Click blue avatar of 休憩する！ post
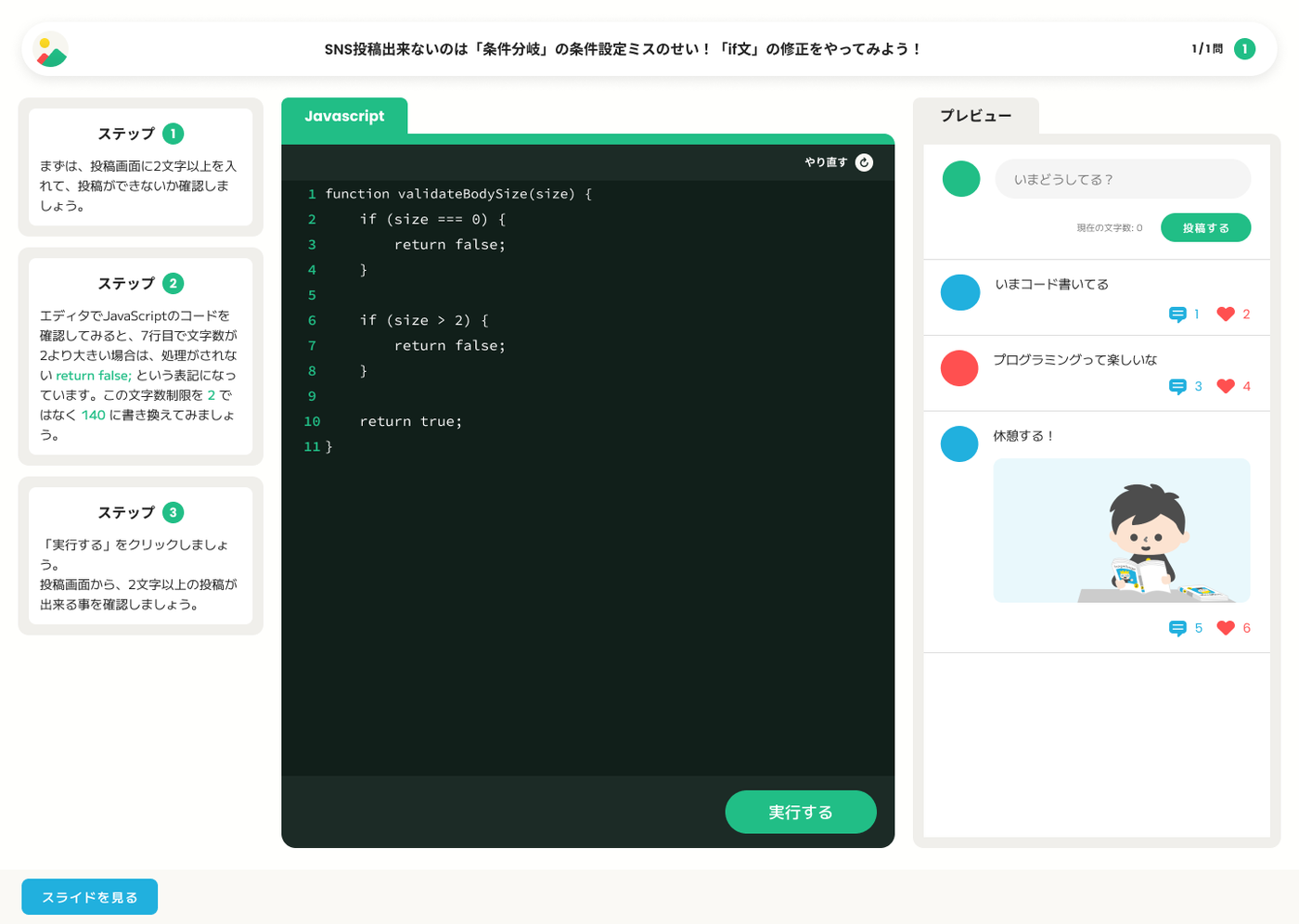1299x924 pixels. pyautogui.click(x=959, y=443)
